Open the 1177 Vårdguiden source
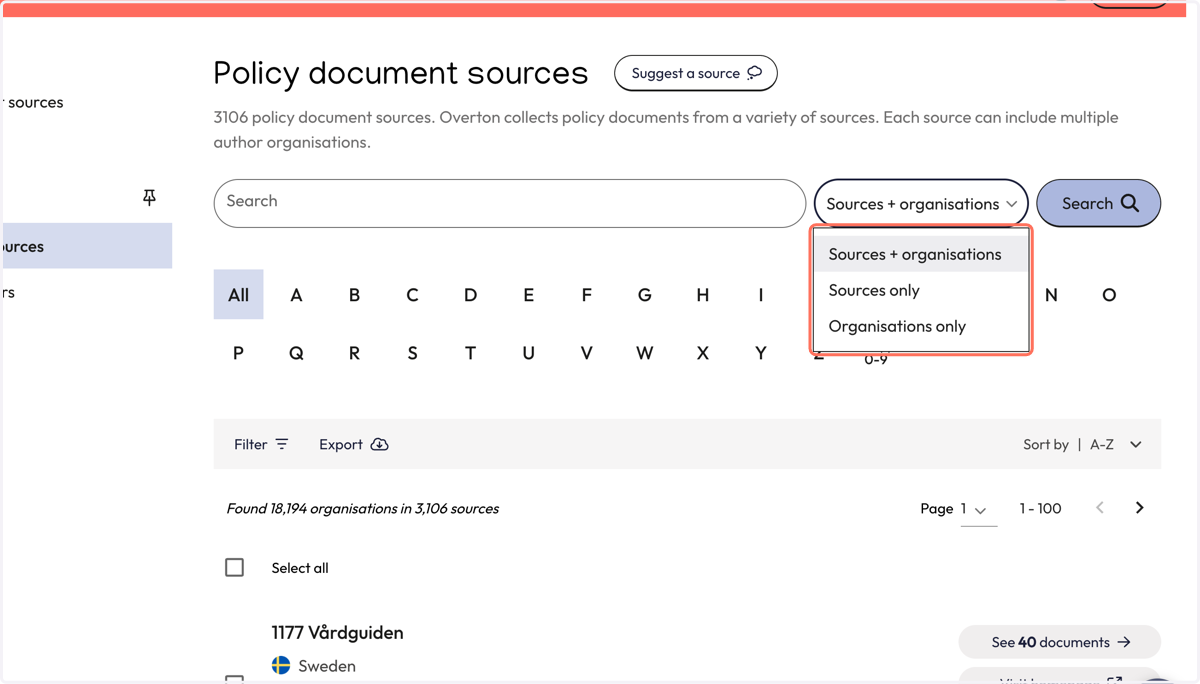Viewport: 1200px width, 684px height. click(x=338, y=632)
